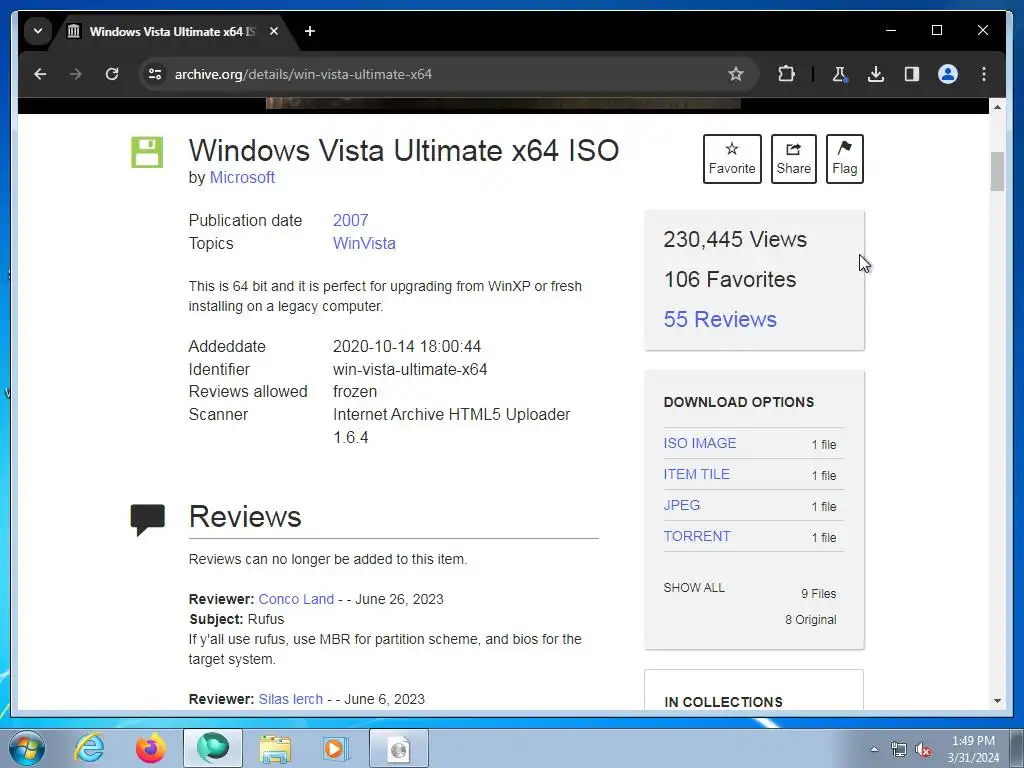Click the scrollbar up arrow
Screen dimensions: 1024x768
coord(997,106)
